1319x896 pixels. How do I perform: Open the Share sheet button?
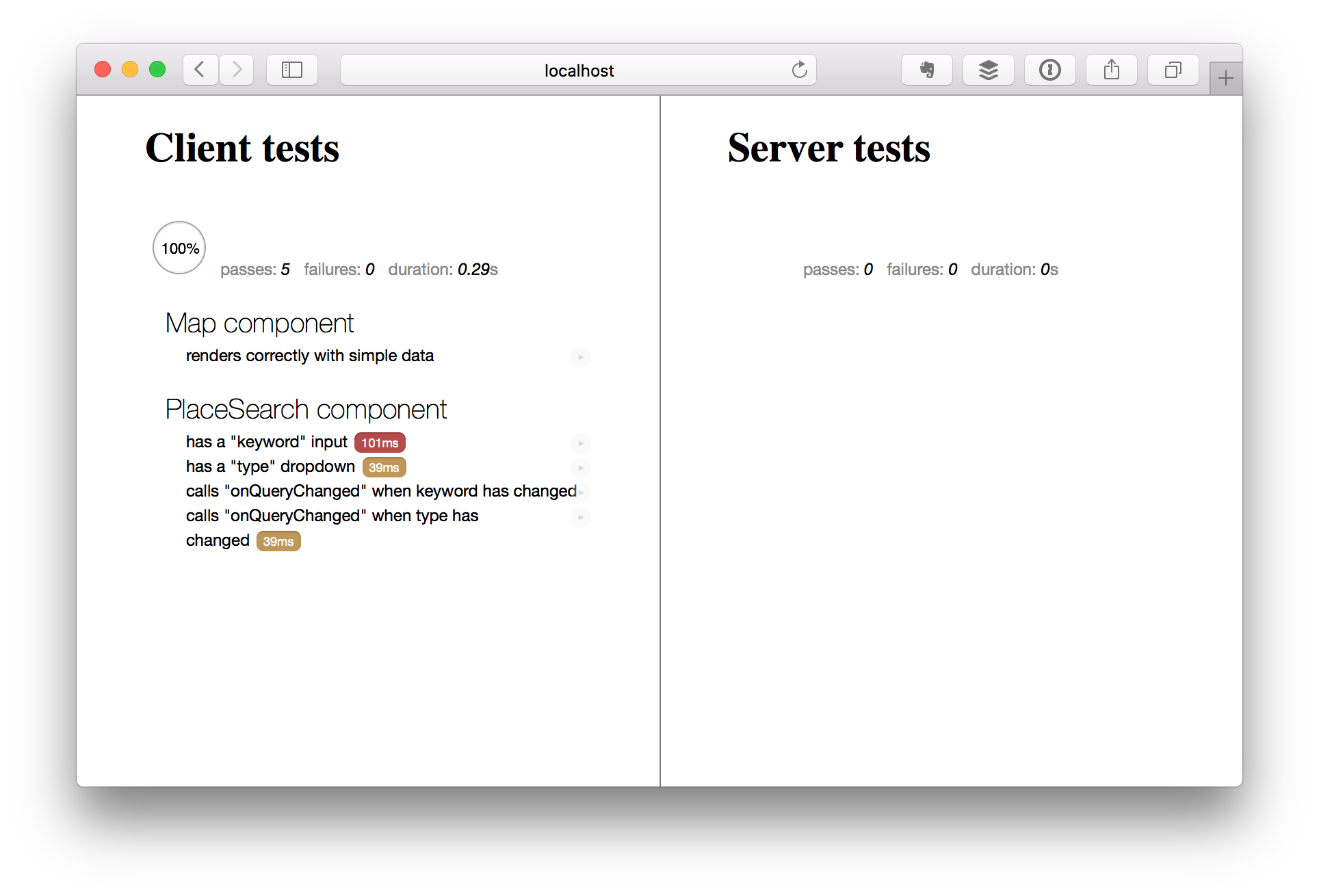1111,70
